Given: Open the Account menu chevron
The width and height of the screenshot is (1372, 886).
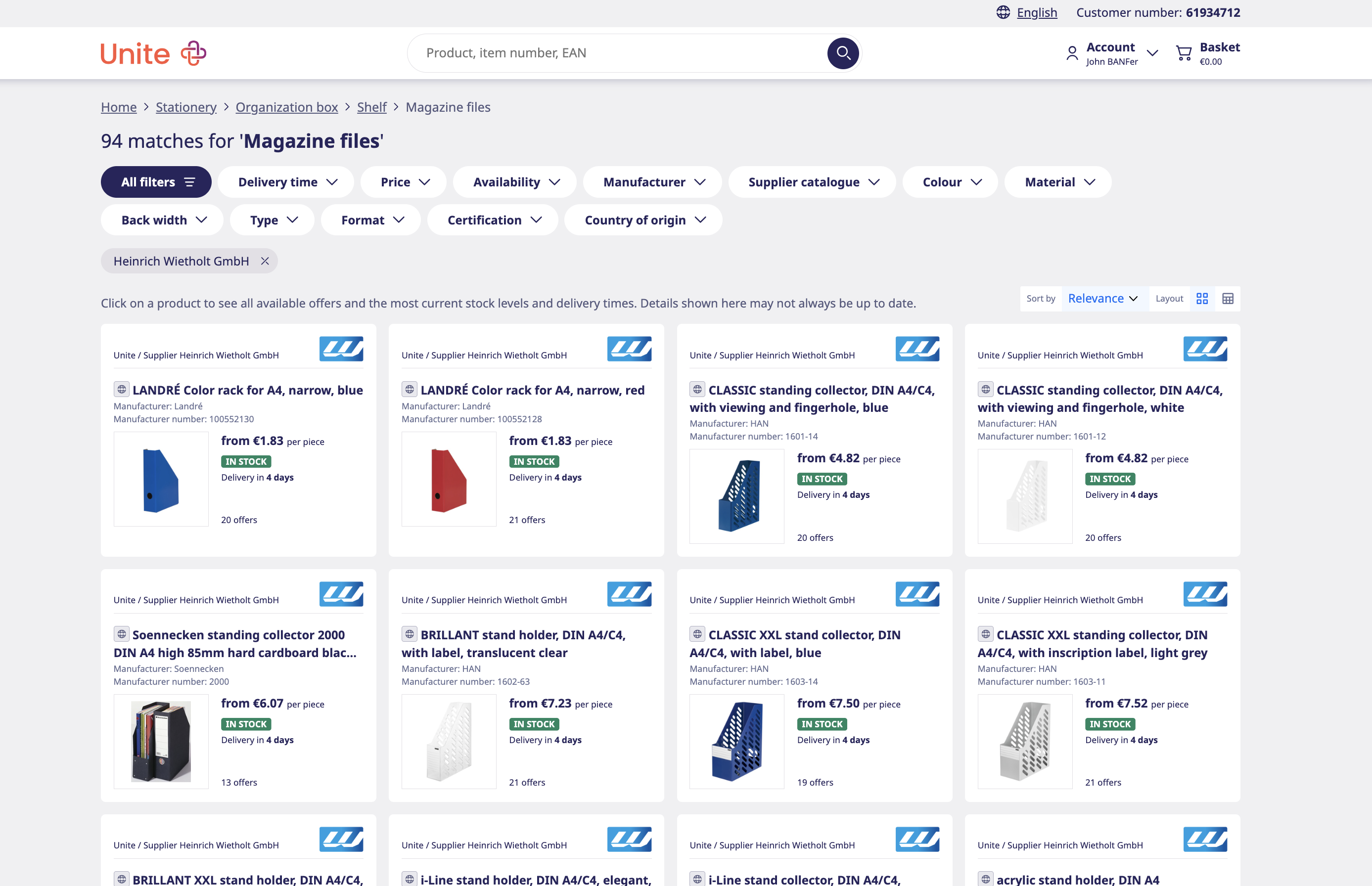Looking at the screenshot, I should [1152, 53].
